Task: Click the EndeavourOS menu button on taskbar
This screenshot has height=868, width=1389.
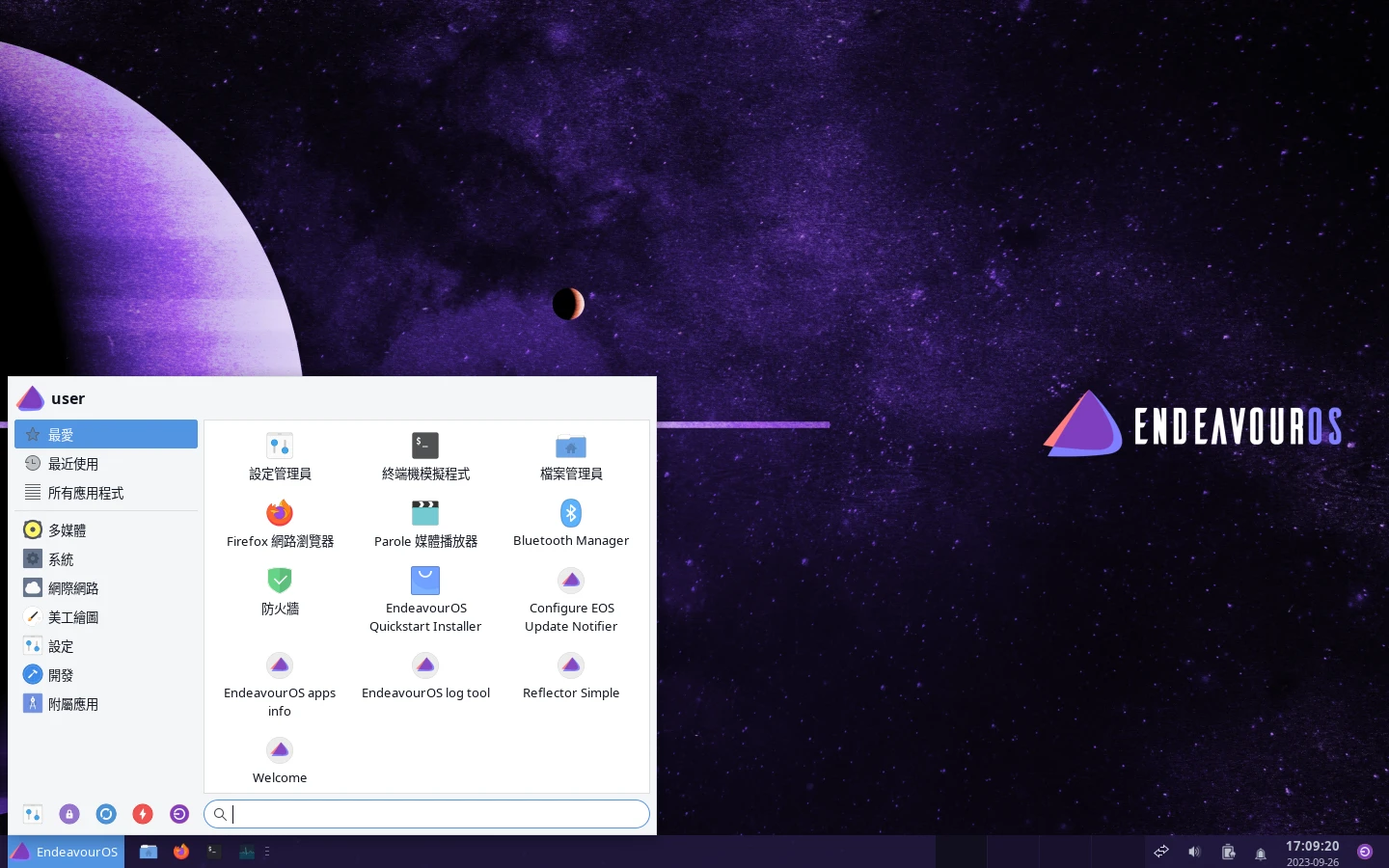Action: coord(66,852)
